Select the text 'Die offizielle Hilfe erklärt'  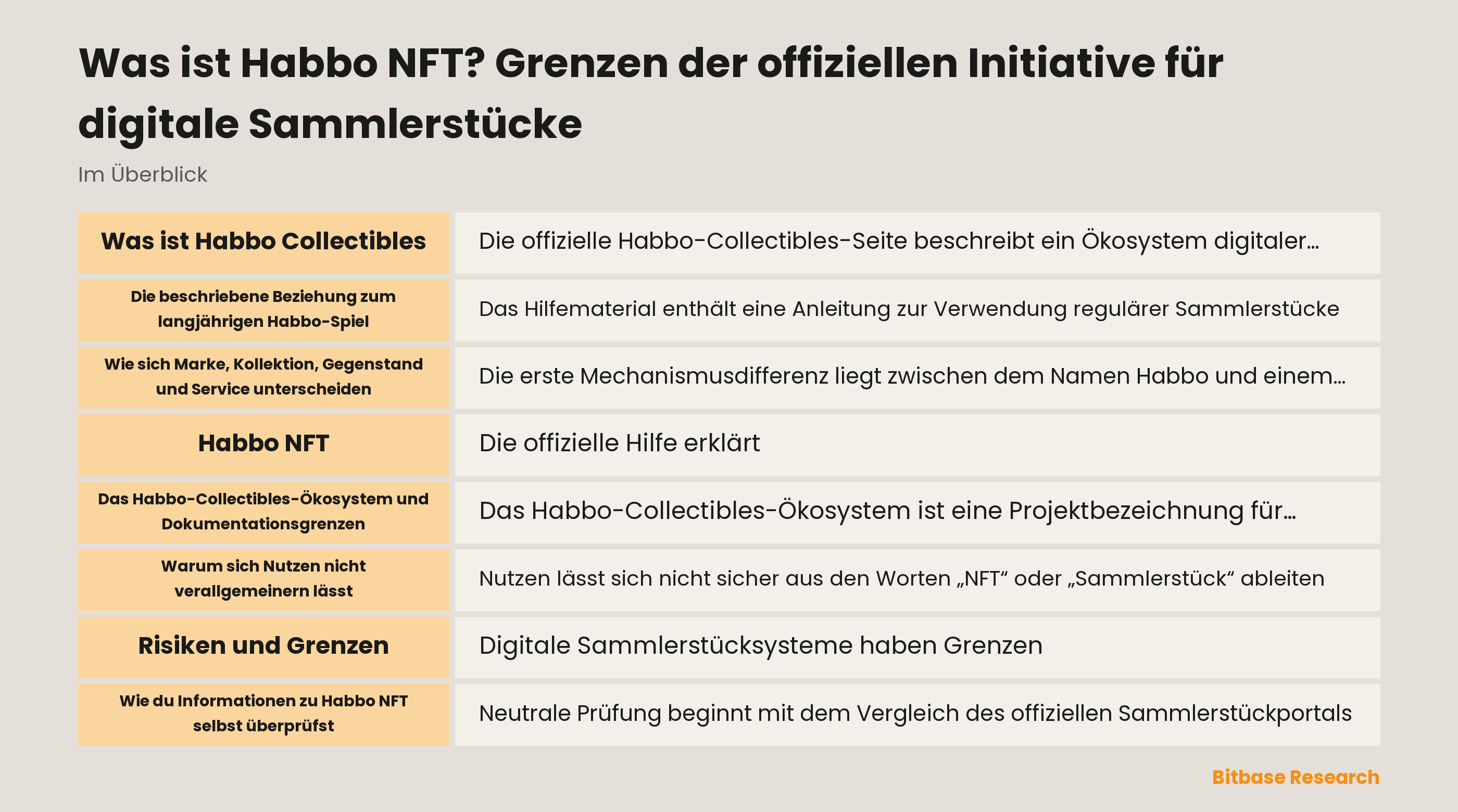coord(619,443)
